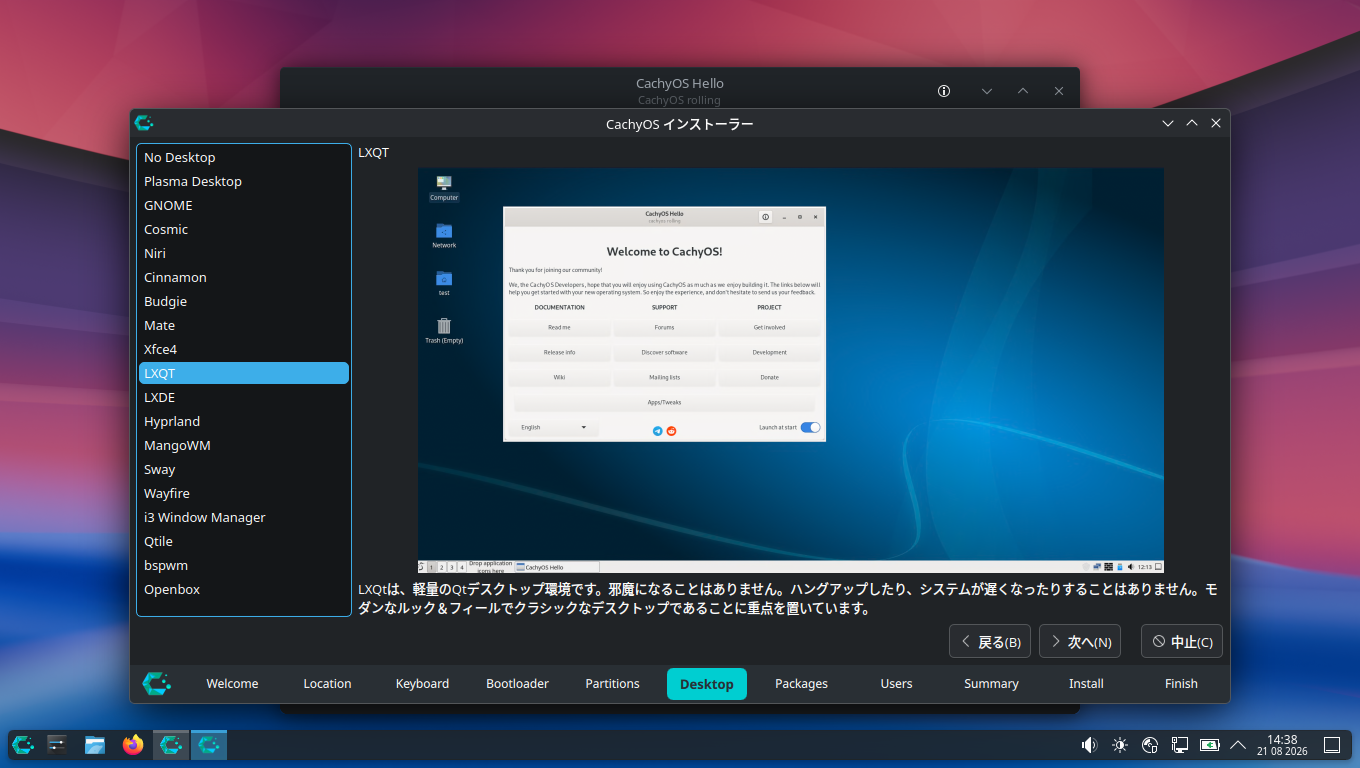
Task: Click the LXQt desktop preview image
Action: pyautogui.click(x=791, y=370)
